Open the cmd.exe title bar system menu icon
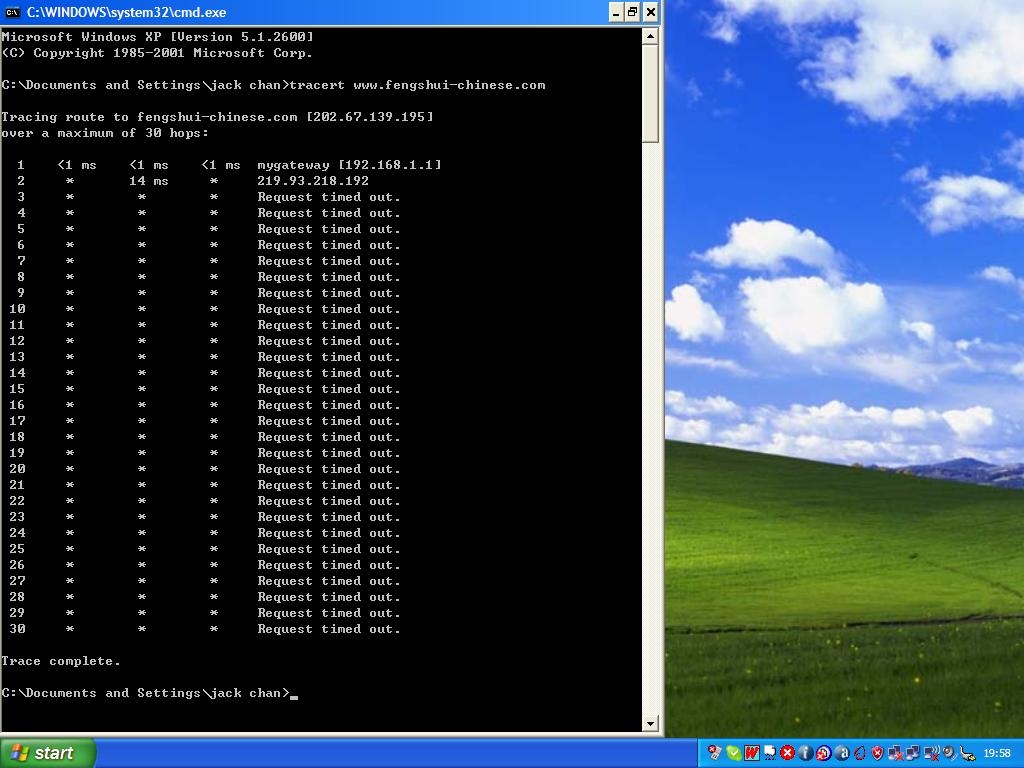The height and width of the screenshot is (768, 1024). pyautogui.click(x=12, y=12)
